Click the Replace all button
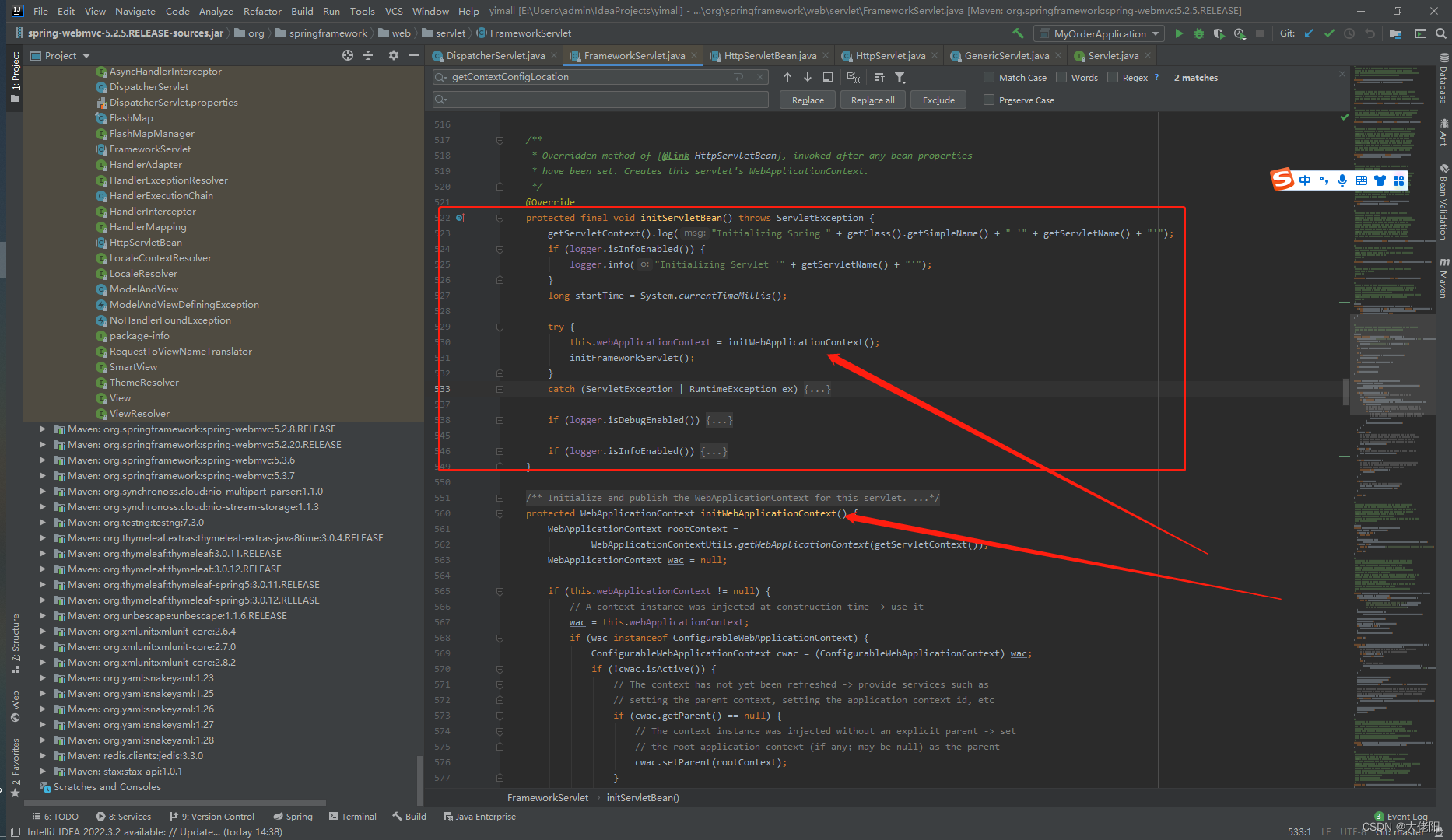The height and width of the screenshot is (840, 1452). click(872, 100)
